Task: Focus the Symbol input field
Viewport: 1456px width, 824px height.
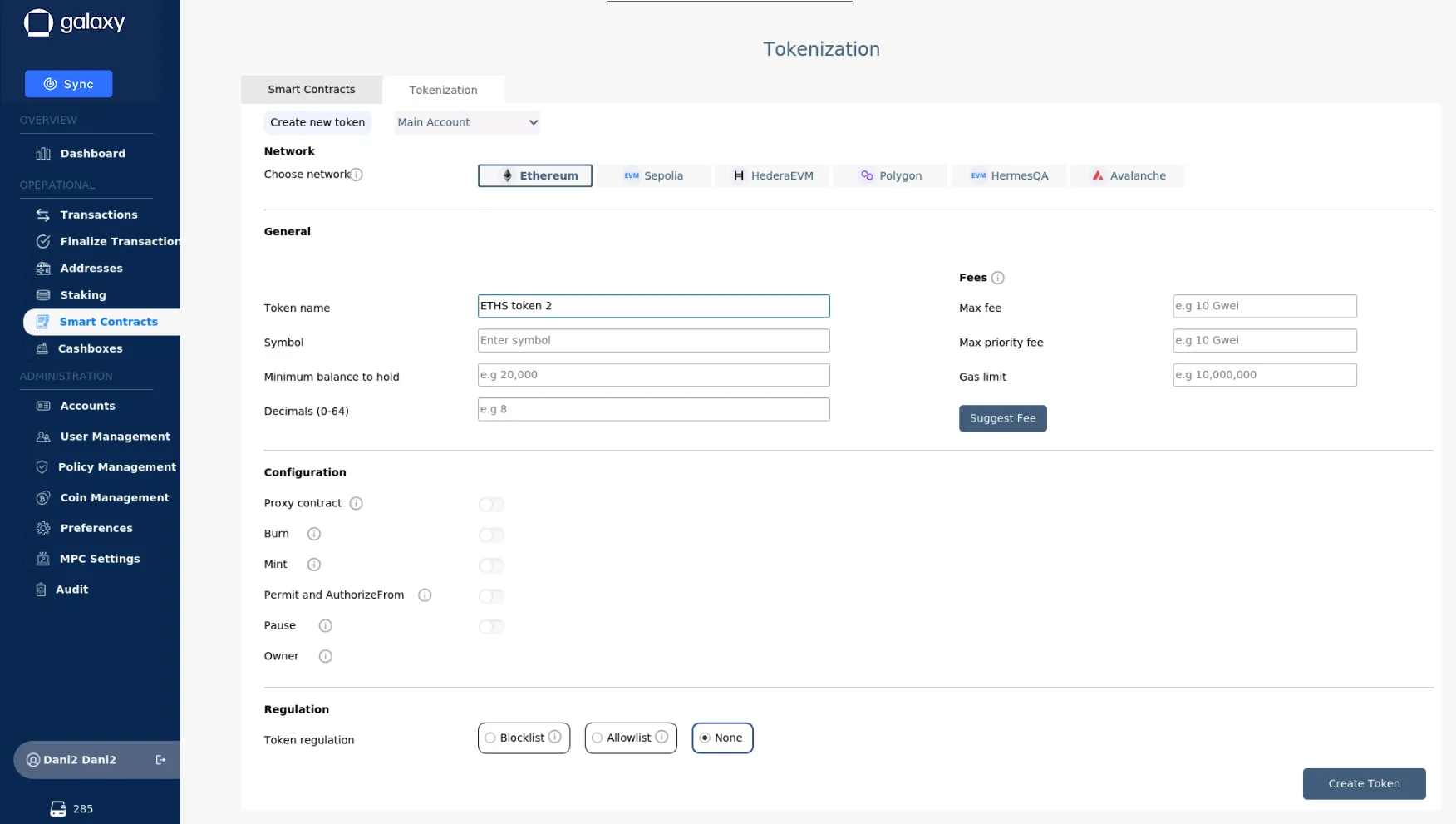Action: (653, 340)
